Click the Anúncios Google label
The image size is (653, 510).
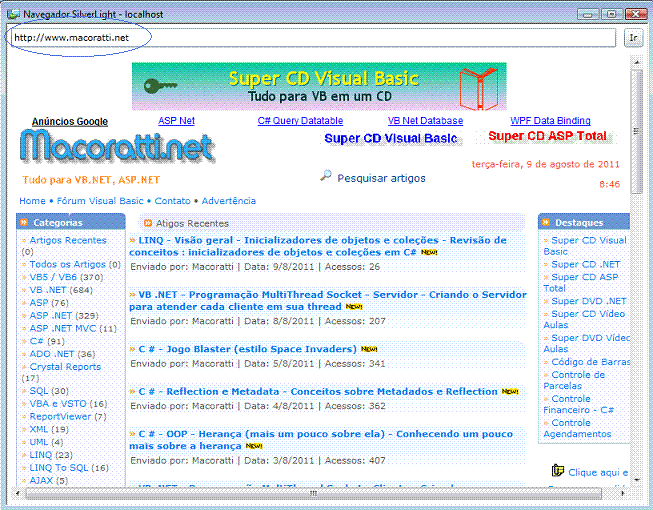(x=70, y=122)
